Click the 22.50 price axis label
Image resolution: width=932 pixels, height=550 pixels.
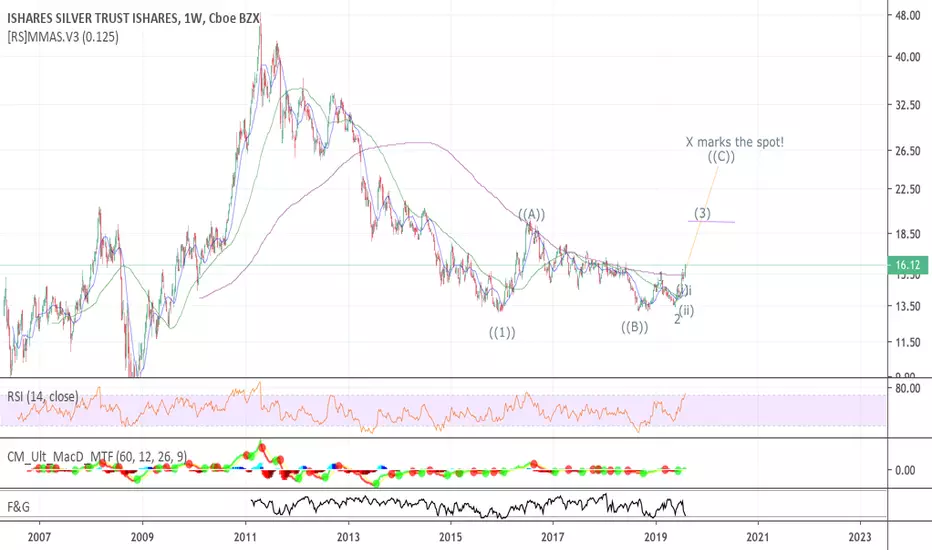pyautogui.click(x=908, y=190)
